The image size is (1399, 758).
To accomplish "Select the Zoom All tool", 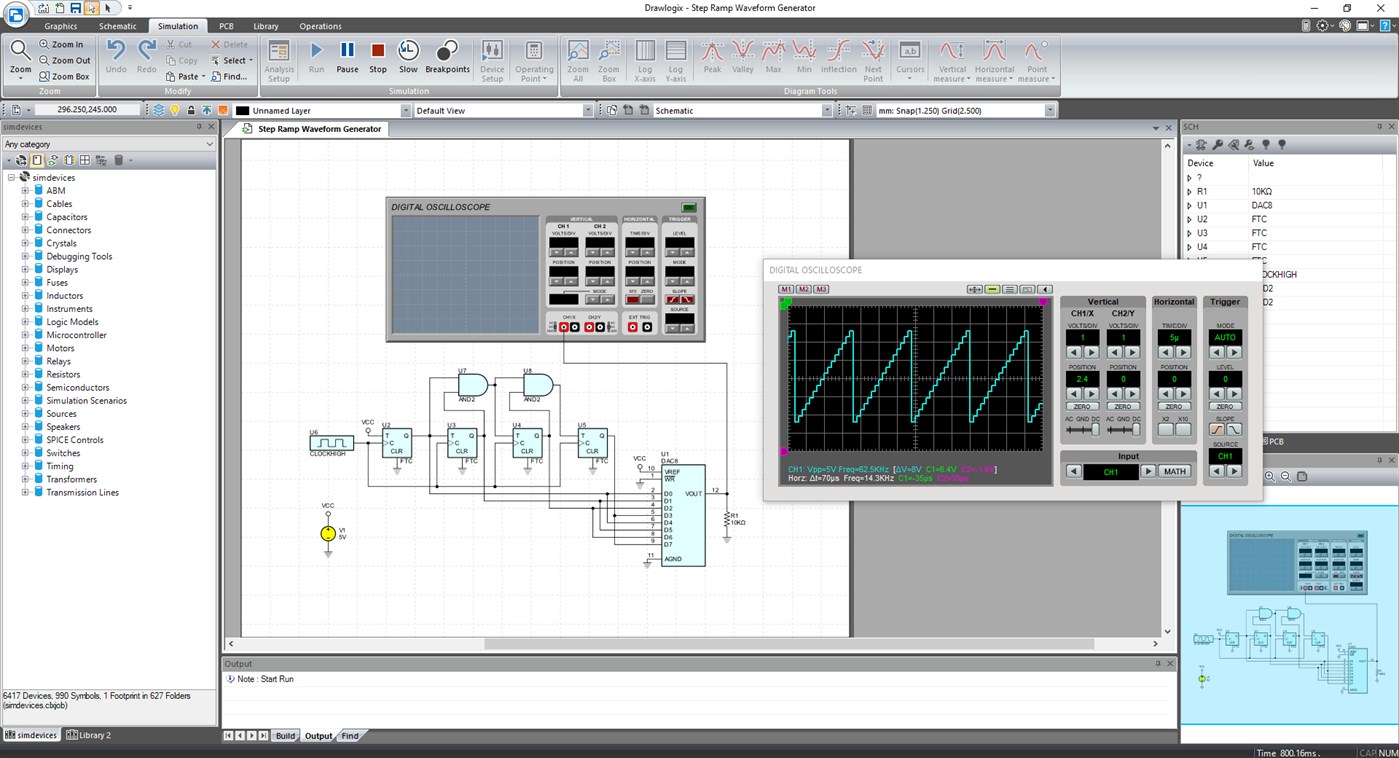I will point(577,58).
